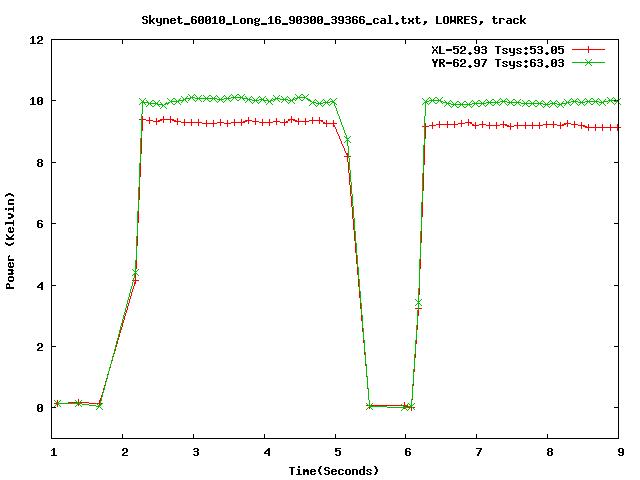This screenshot has height=480, width=640.
Task: Click the x-axis tick label 6
Action: pos(408,452)
